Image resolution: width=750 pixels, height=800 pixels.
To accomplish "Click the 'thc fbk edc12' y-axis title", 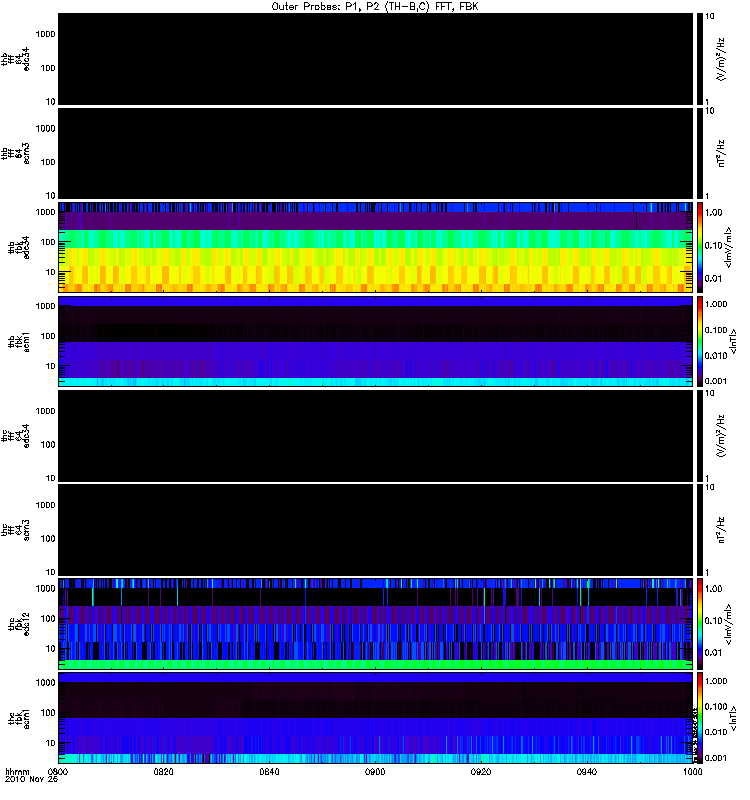I will pos(19,623).
